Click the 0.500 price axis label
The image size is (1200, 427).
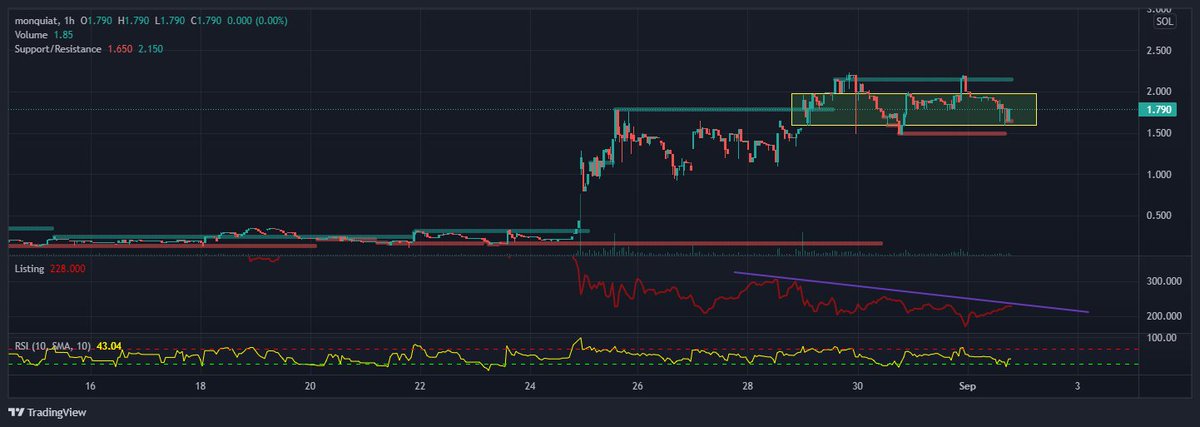1158,215
